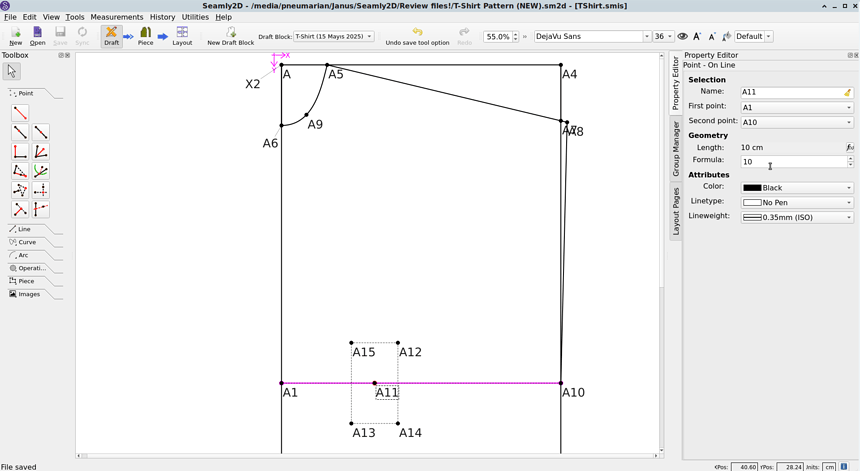860x471 pixels.
Task: Toggle point name visibility eye icon
Action: (682, 36)
